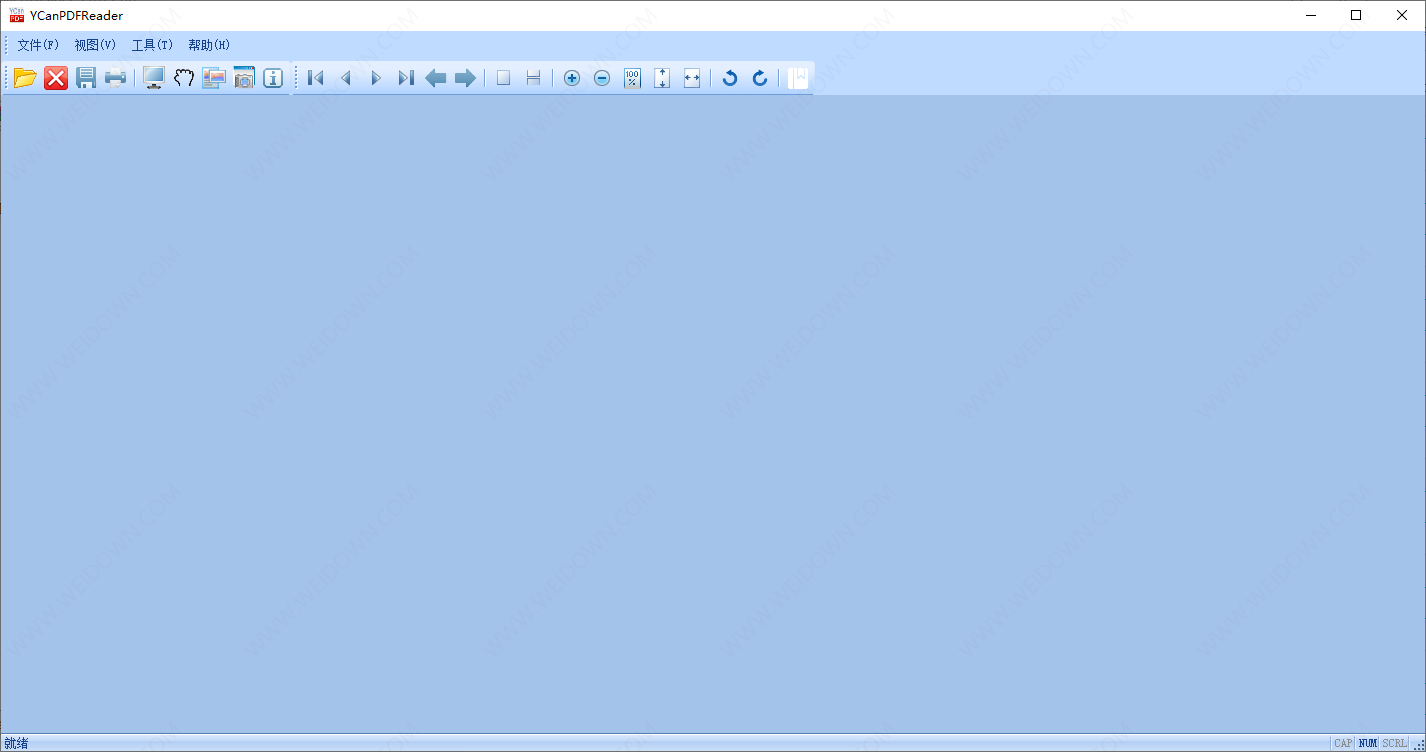Choose the image selection tool icon
Screen dimensions: 1426x752
tap(214, 78)
